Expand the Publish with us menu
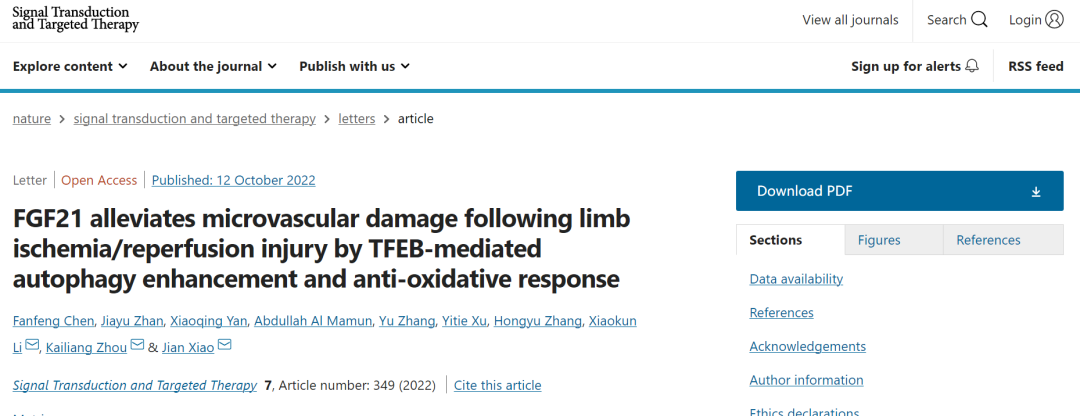 pos(354,66)
